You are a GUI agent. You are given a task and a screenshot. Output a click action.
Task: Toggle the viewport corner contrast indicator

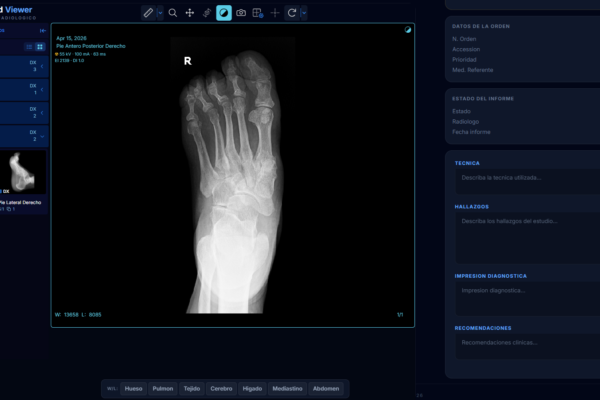click(408, 31)
